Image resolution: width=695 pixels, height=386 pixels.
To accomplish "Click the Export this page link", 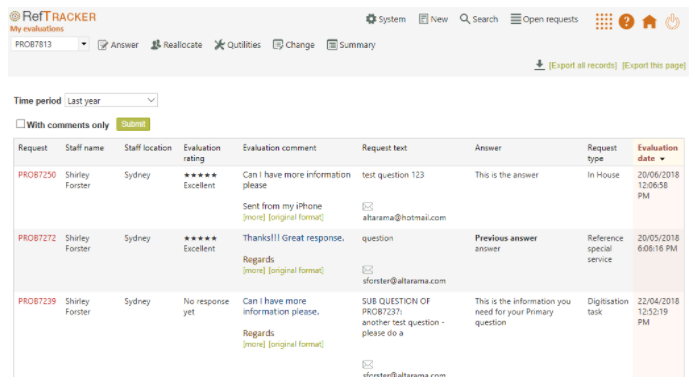I will tap(654, 66).
